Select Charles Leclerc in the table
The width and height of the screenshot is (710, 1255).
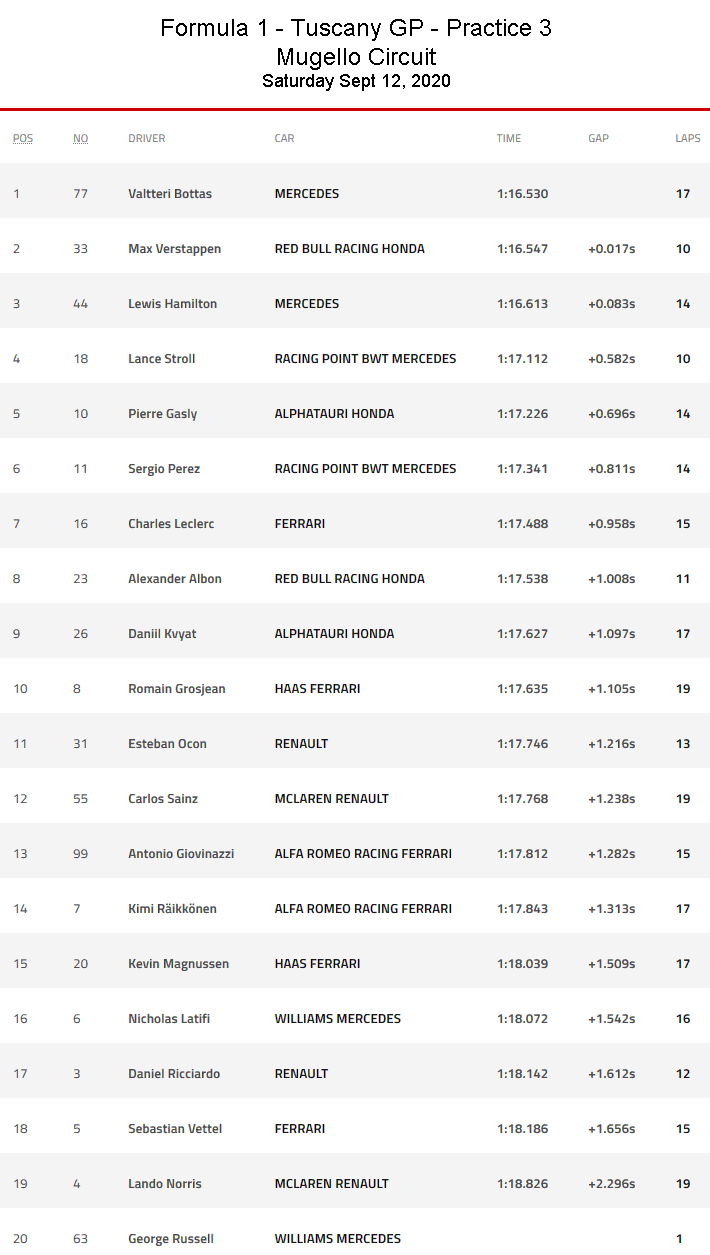[x=171, y=524]
